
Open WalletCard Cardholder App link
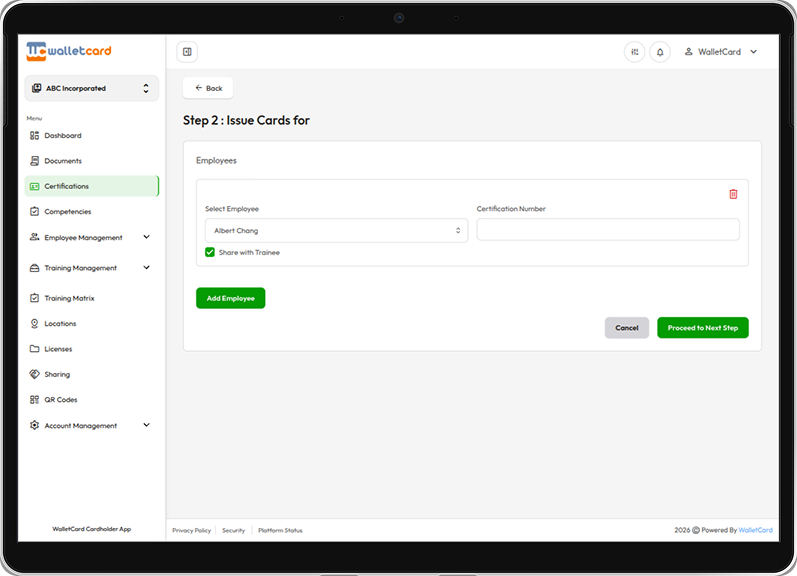pyautogui.click(x=91, y=529)
